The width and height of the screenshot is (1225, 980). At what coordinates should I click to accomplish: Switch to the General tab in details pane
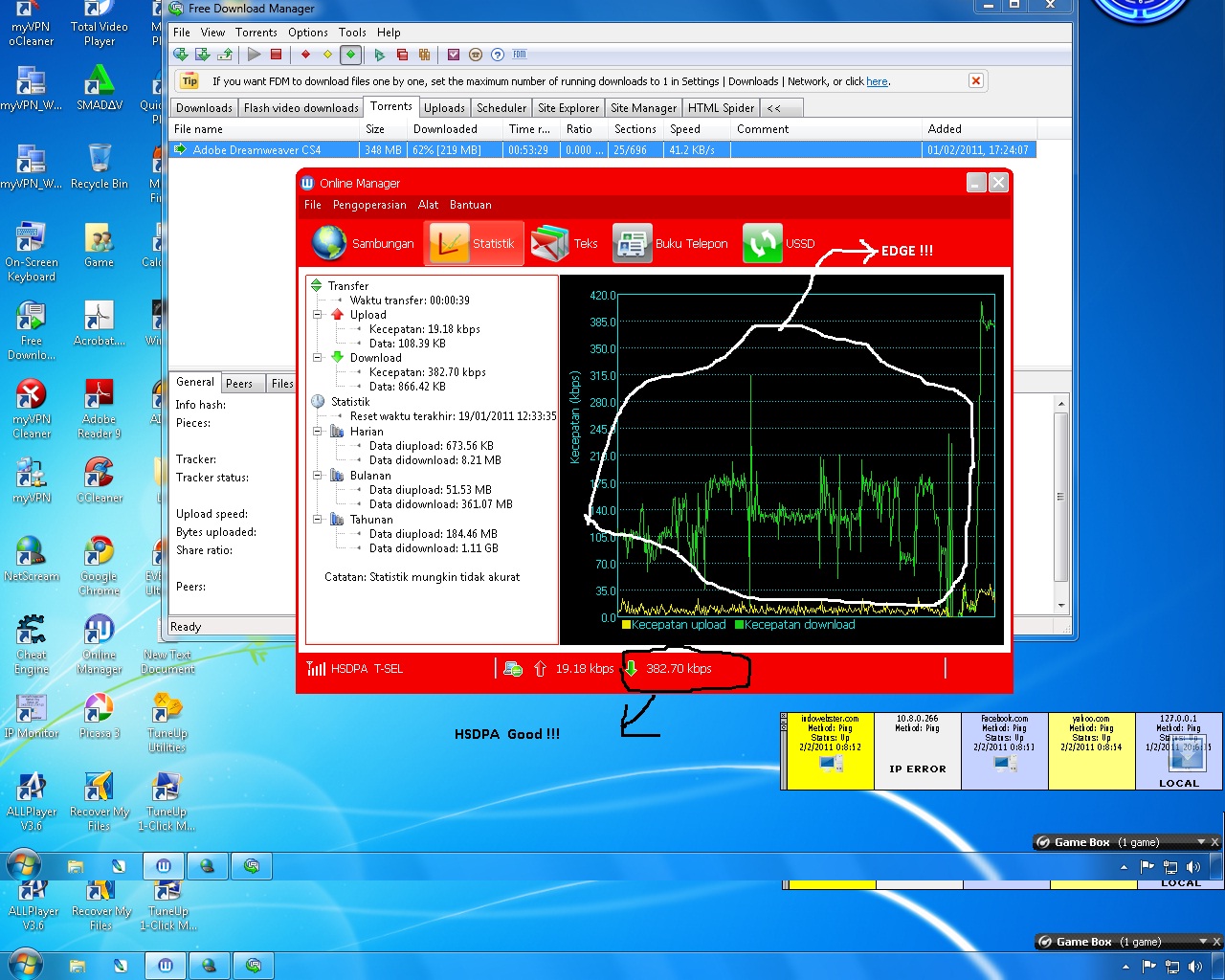pos(195,382)
